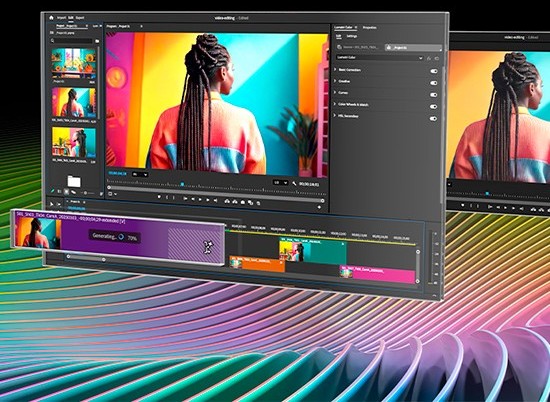Click comparison view icon
This screenshot has width=550, height=402.
coord(250,202)
